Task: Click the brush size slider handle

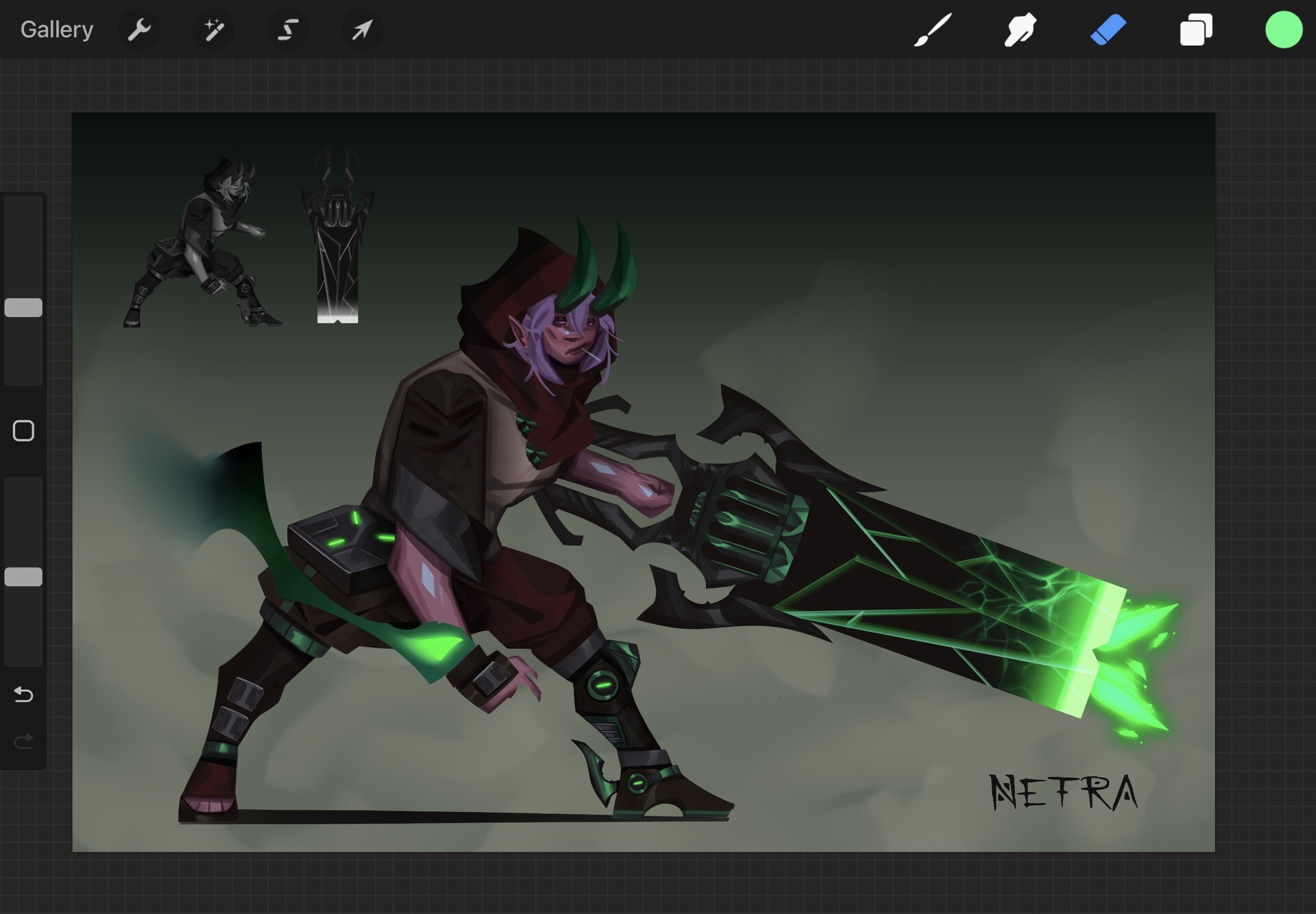Action: [23, 308]
